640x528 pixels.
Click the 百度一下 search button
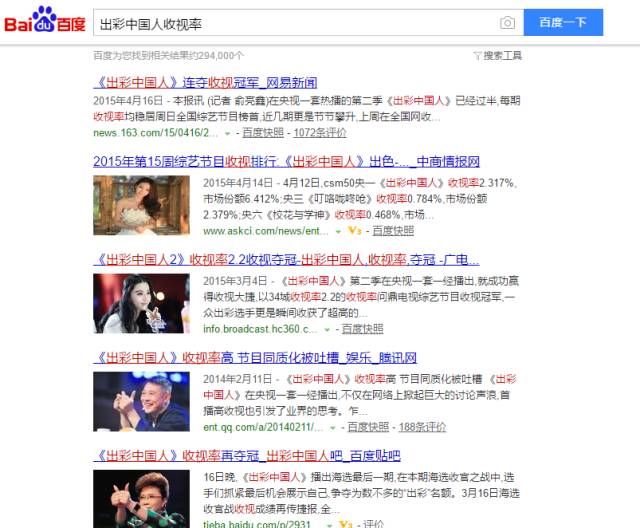[x=563, y=22]
